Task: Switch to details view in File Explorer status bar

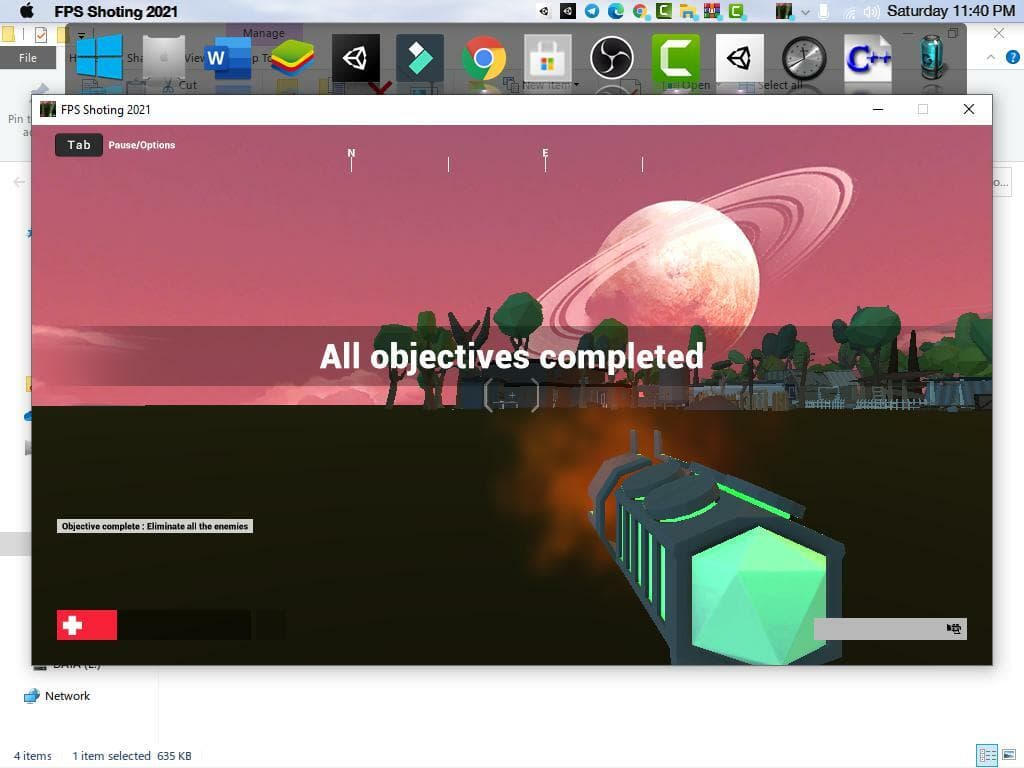Action: tap(987, 756)
